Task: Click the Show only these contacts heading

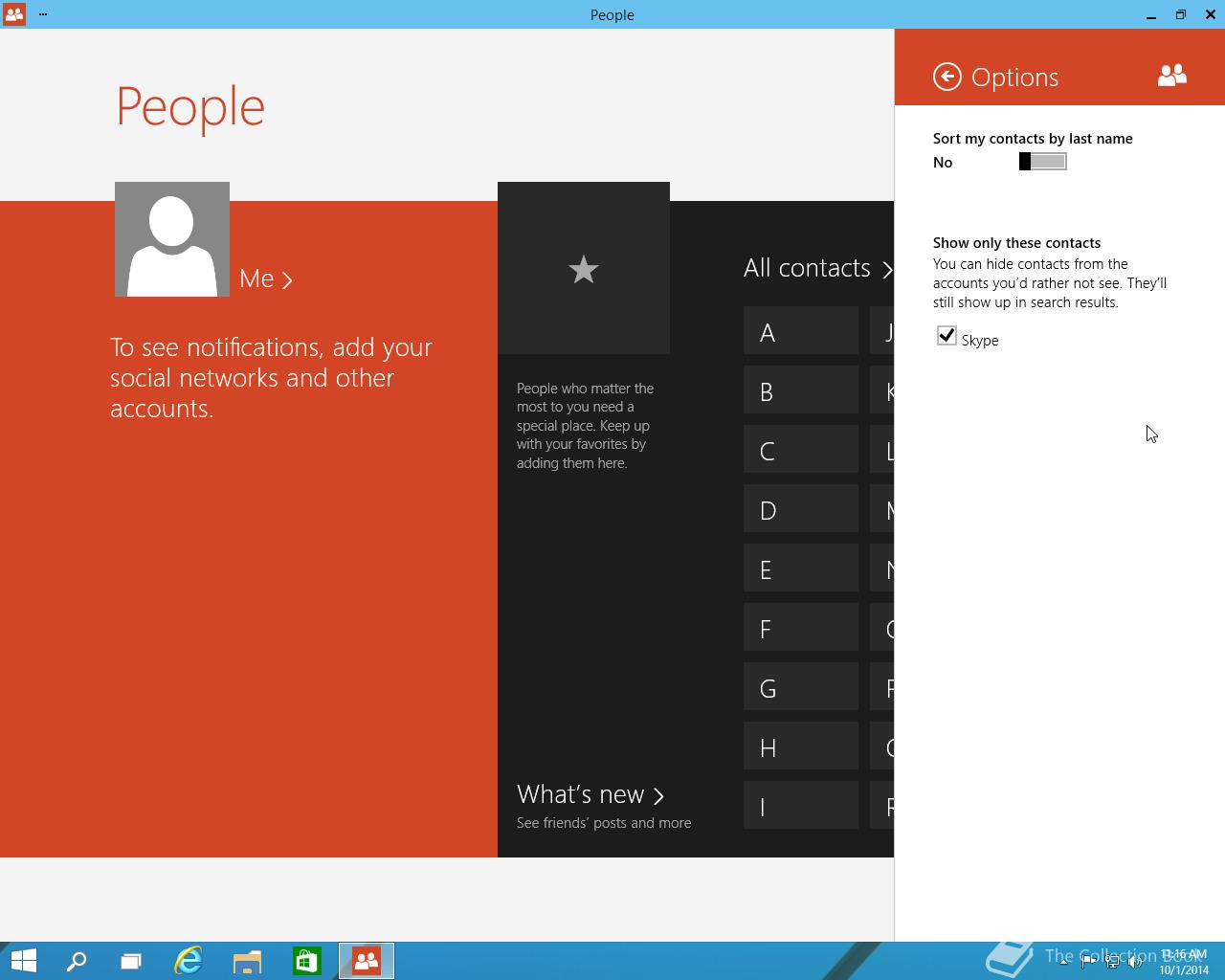Action: [x=1016, y=243]
